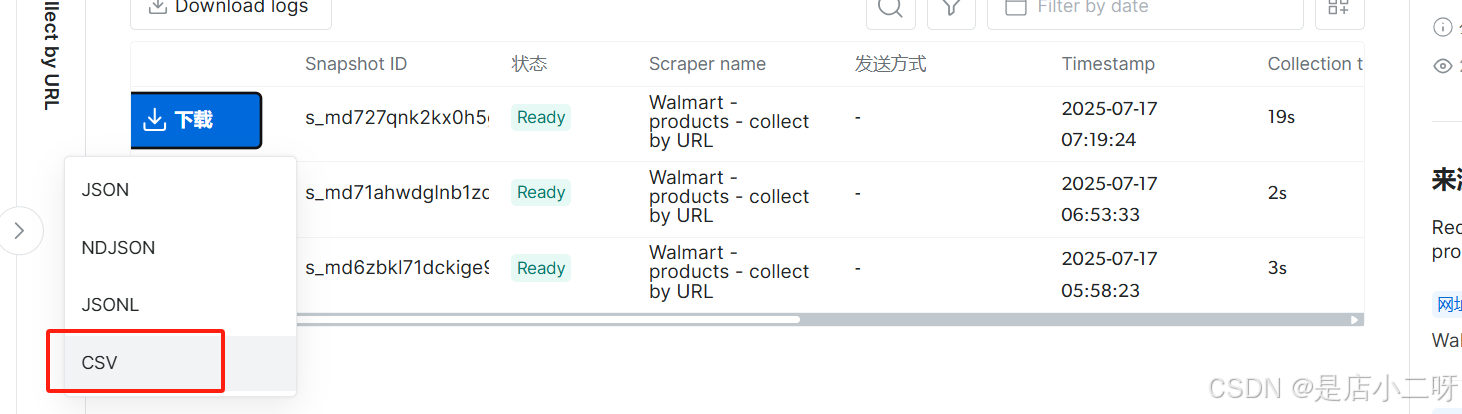
Task: Click the Snapshot ID column header
Action: 356,64
